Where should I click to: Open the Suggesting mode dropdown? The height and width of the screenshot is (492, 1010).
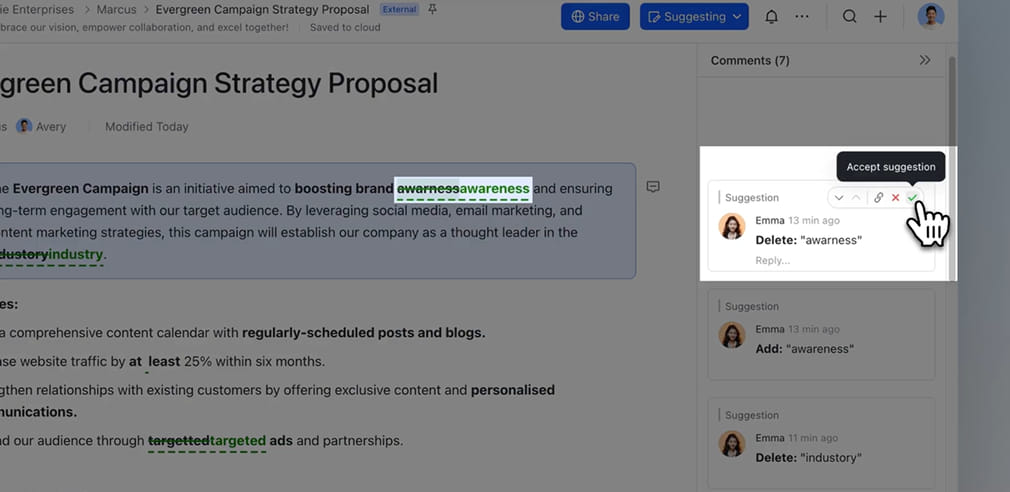[693, 17]
